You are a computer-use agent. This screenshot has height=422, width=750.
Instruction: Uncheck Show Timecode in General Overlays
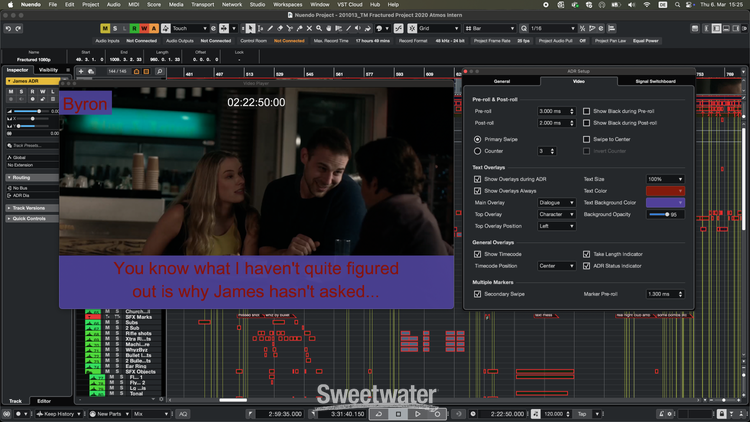[477, 254]
